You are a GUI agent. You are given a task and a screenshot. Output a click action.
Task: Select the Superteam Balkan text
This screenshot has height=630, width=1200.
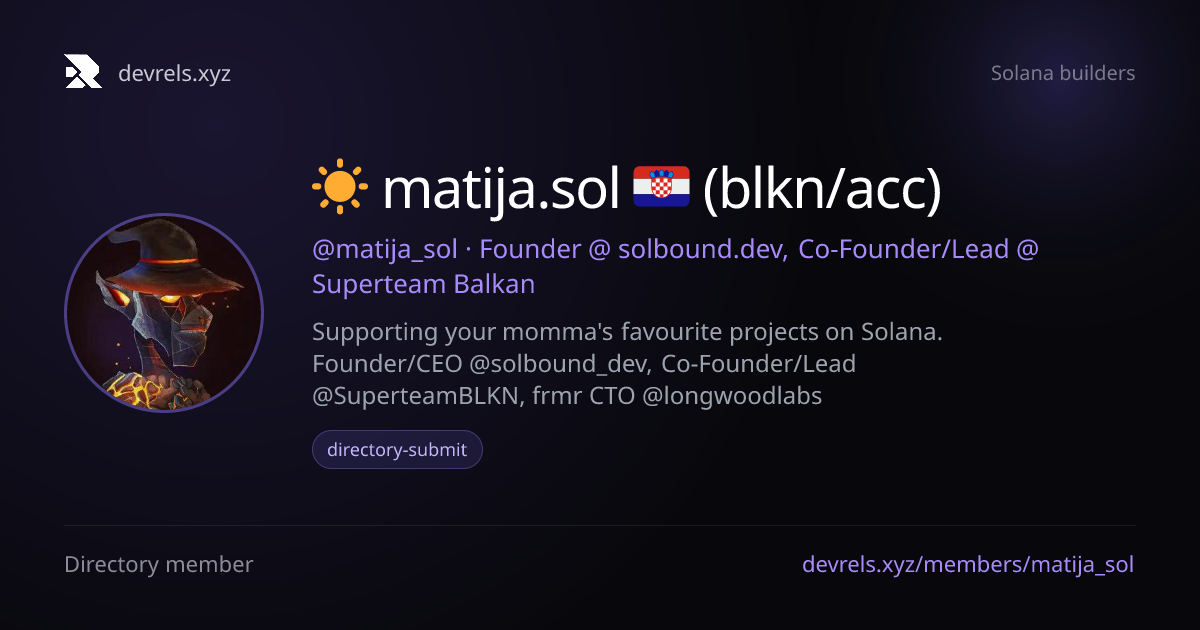pos(424,284)
